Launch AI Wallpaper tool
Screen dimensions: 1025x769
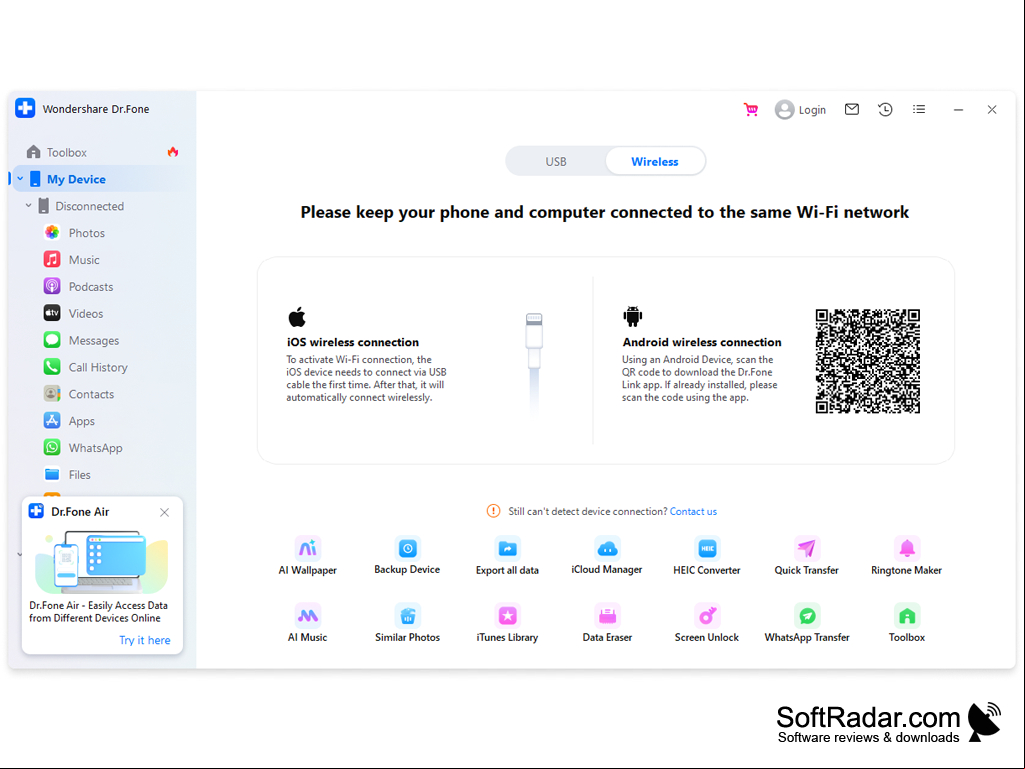(x=307, y=556)
